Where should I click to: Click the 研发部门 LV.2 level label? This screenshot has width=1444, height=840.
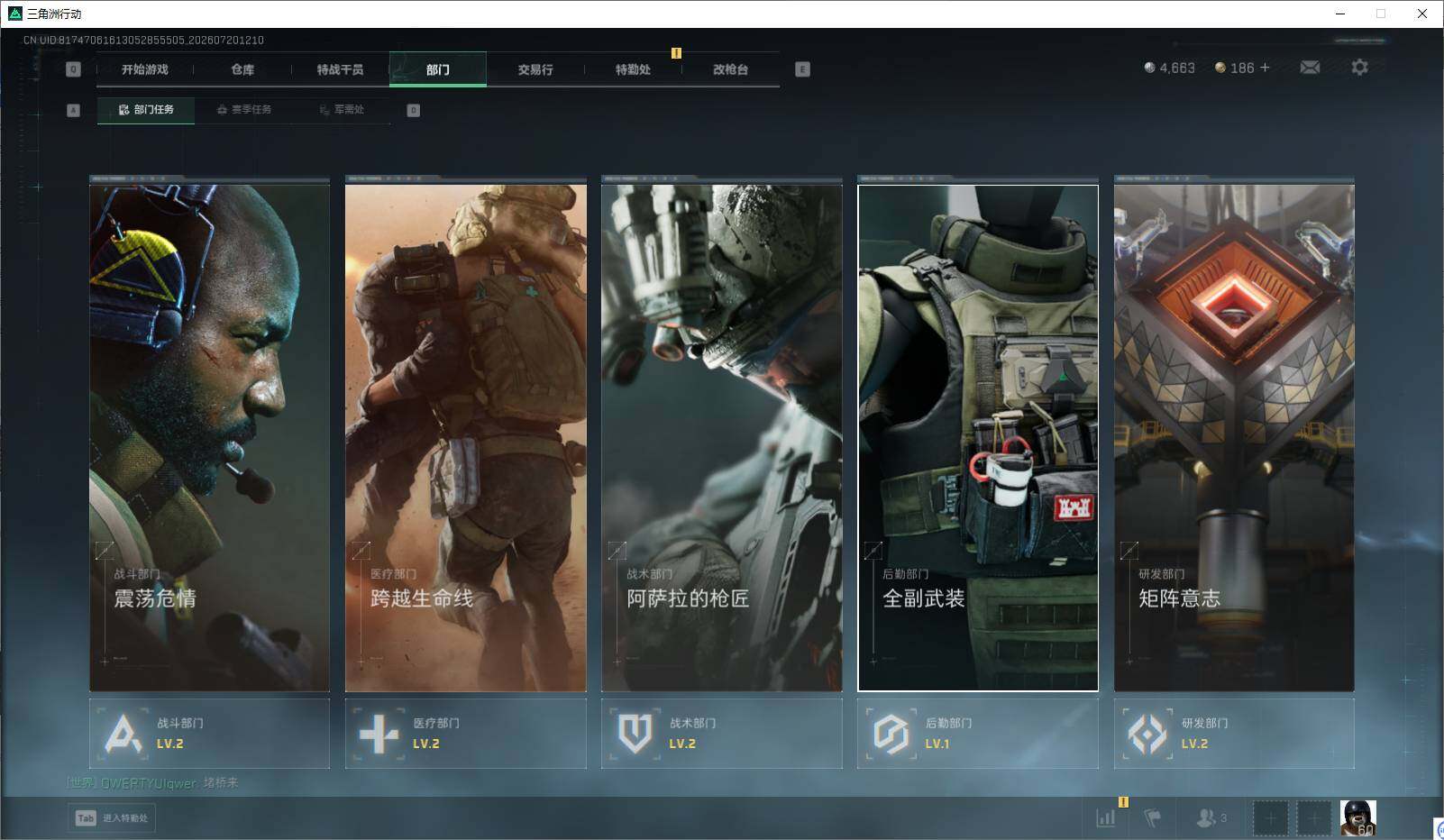coord(1194,744)
